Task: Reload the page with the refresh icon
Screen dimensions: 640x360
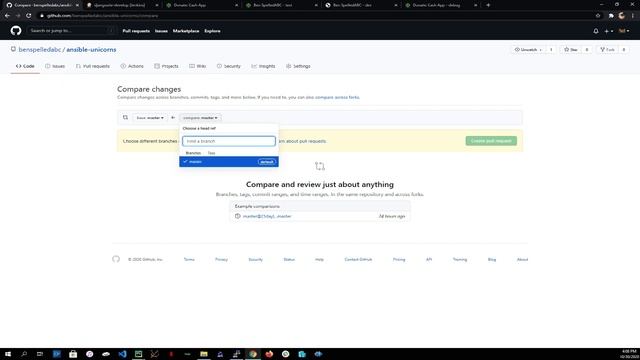Action: click(x=29, y=16)
